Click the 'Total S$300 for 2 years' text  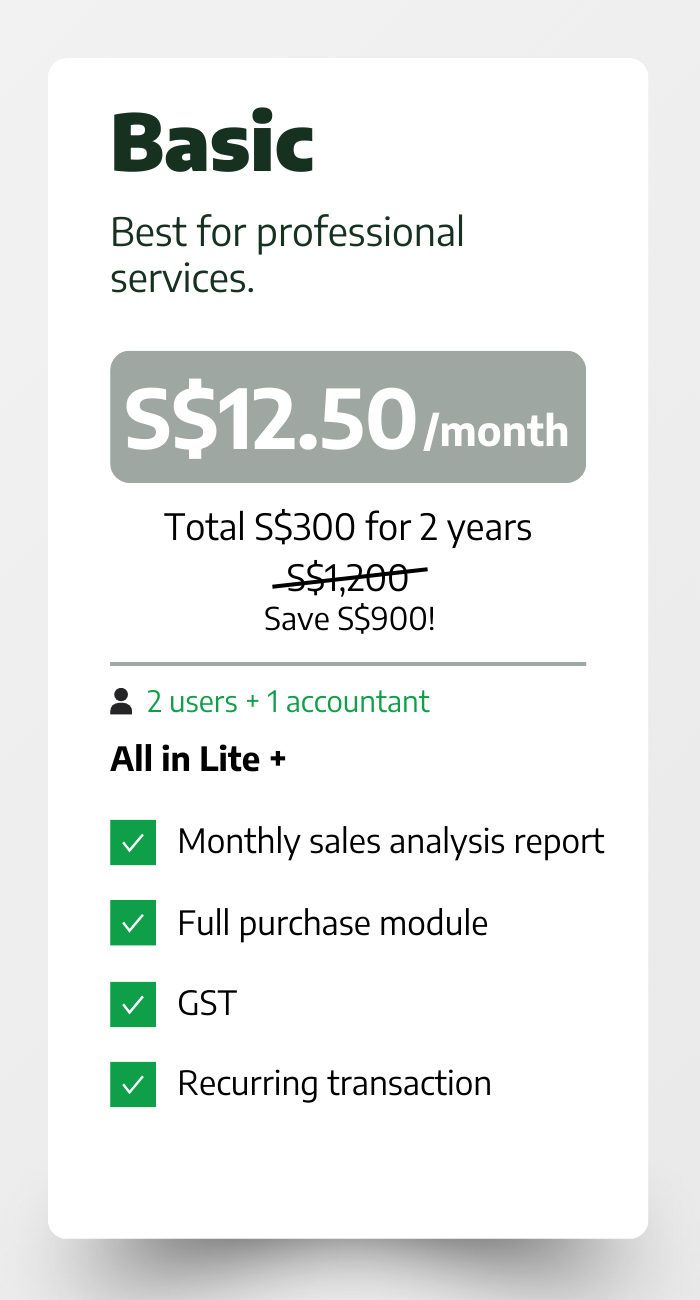point(348,527)
